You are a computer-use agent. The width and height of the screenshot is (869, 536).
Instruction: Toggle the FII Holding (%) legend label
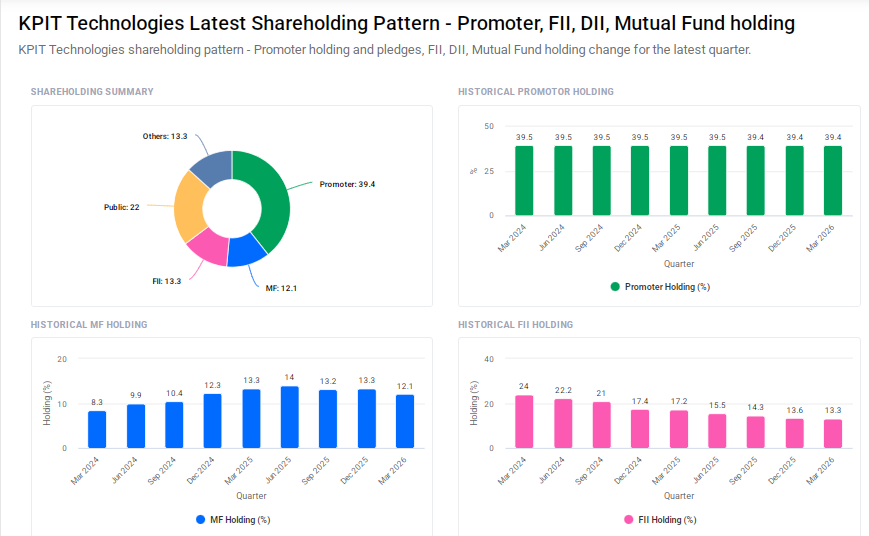[x=667, y=519]
